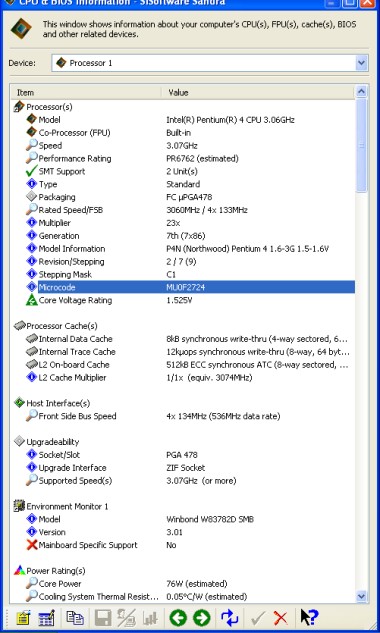
Task: Click the yellow clipboard Options toolbar icon
Action: (23, 618)
